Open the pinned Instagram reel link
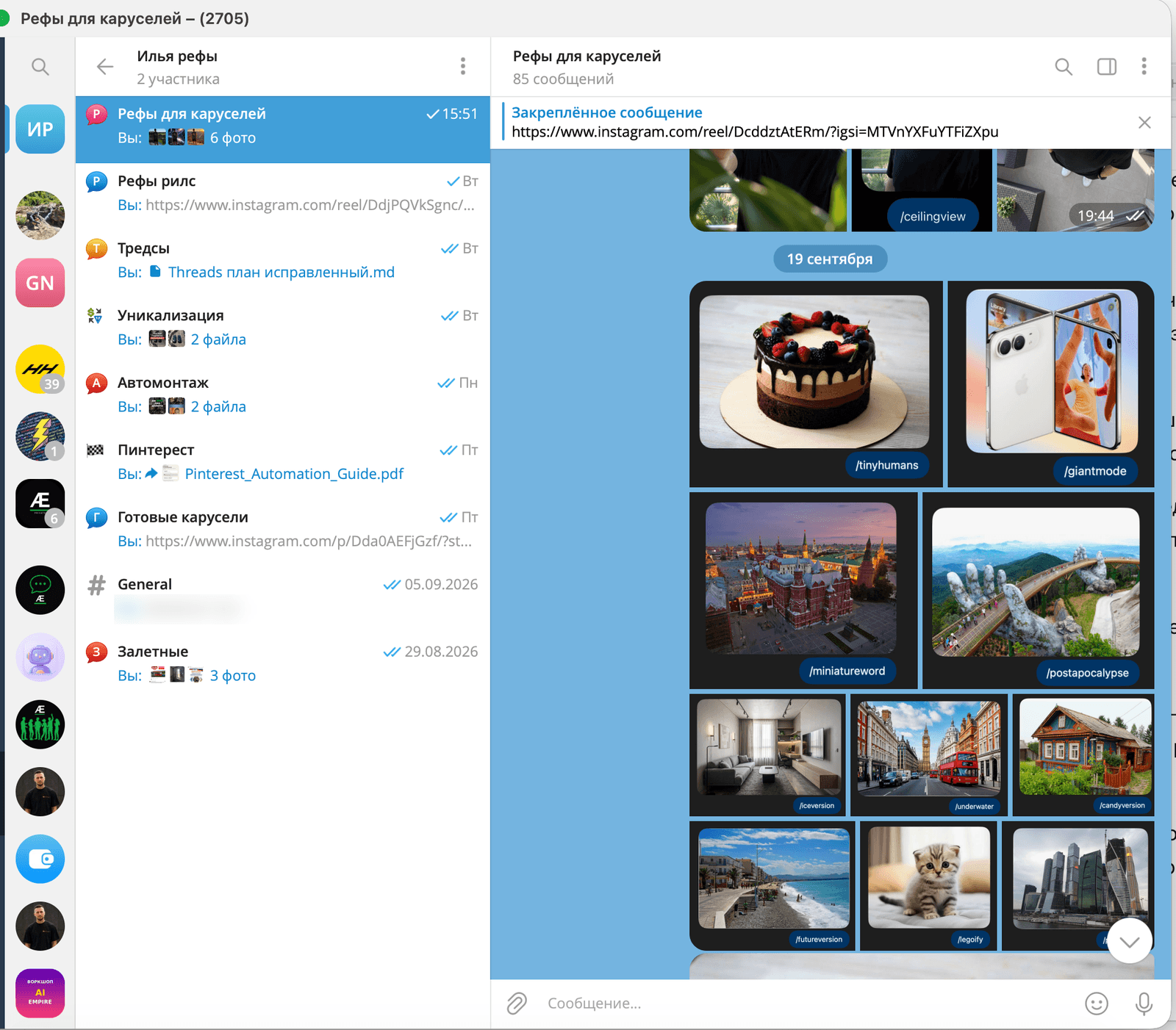The width and height of the screenshot is (1176, 1030). tap(755, 132)
